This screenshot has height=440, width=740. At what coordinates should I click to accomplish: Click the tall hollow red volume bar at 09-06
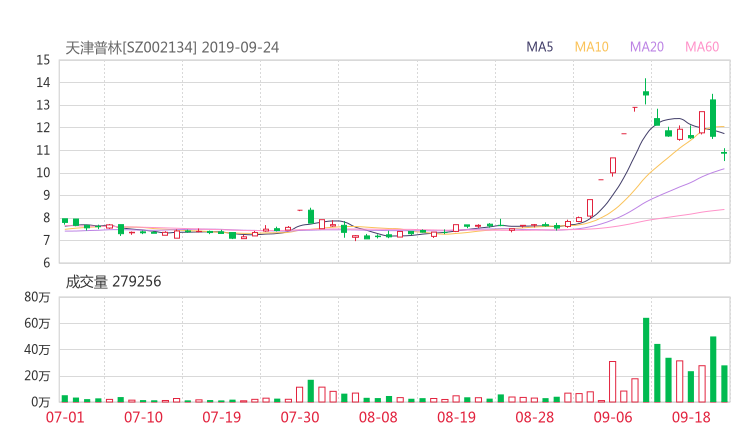pyautogui.click(x=613, y=382)
